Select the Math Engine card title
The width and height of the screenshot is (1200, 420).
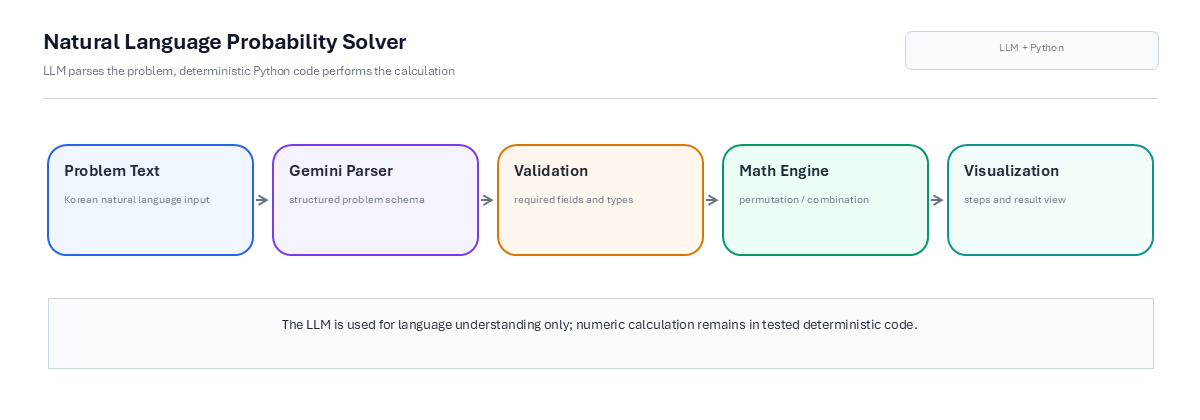coord(784,171)
